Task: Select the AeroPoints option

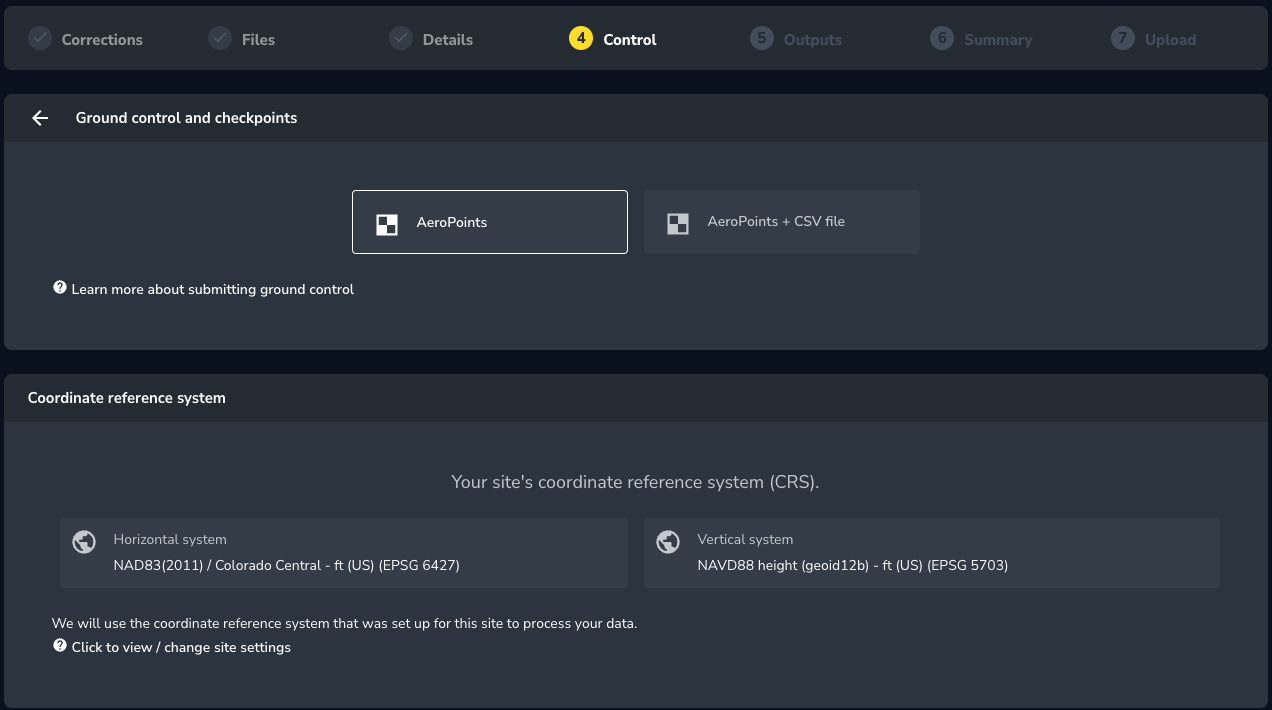Action: 490,222
